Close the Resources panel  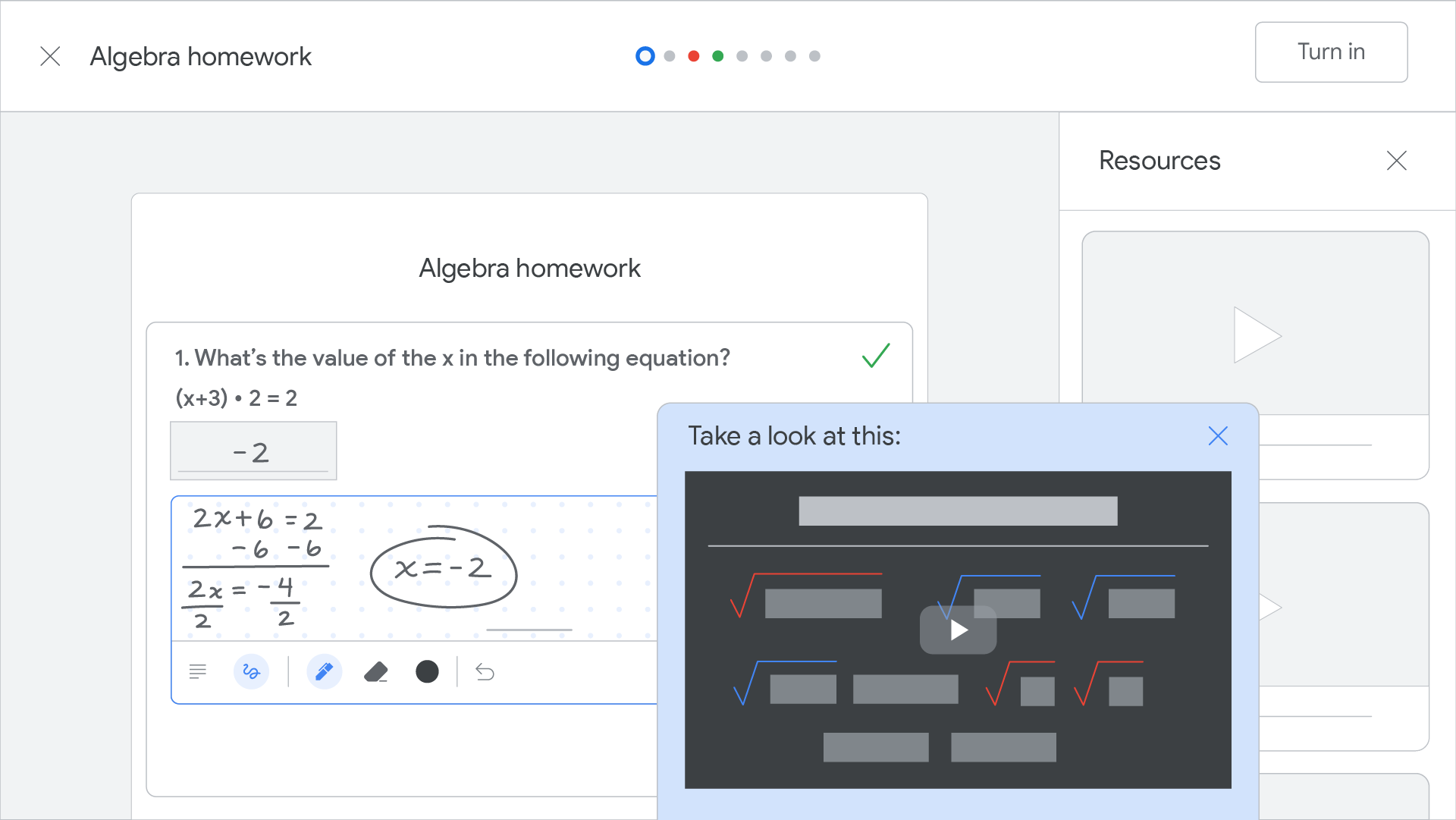pyautogui.click(x=1397, y=161)
